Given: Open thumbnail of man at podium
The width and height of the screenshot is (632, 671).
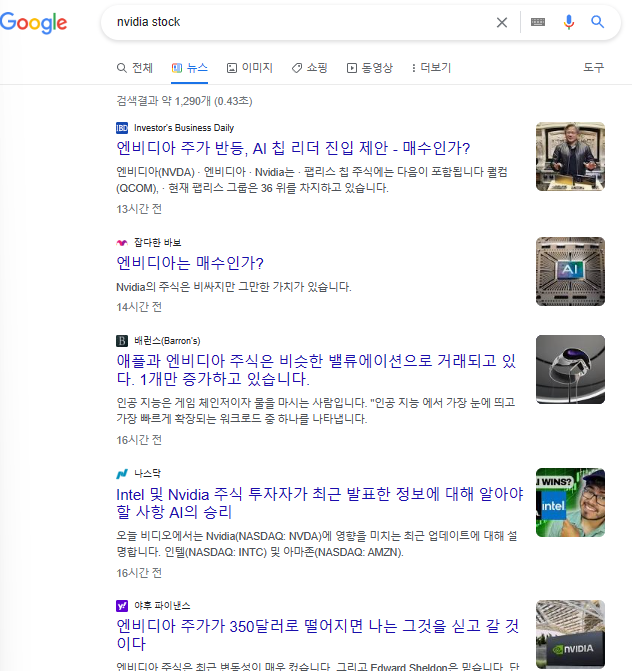Looking at the screenshot, I should pyautogui.click(x=570, y=157).
